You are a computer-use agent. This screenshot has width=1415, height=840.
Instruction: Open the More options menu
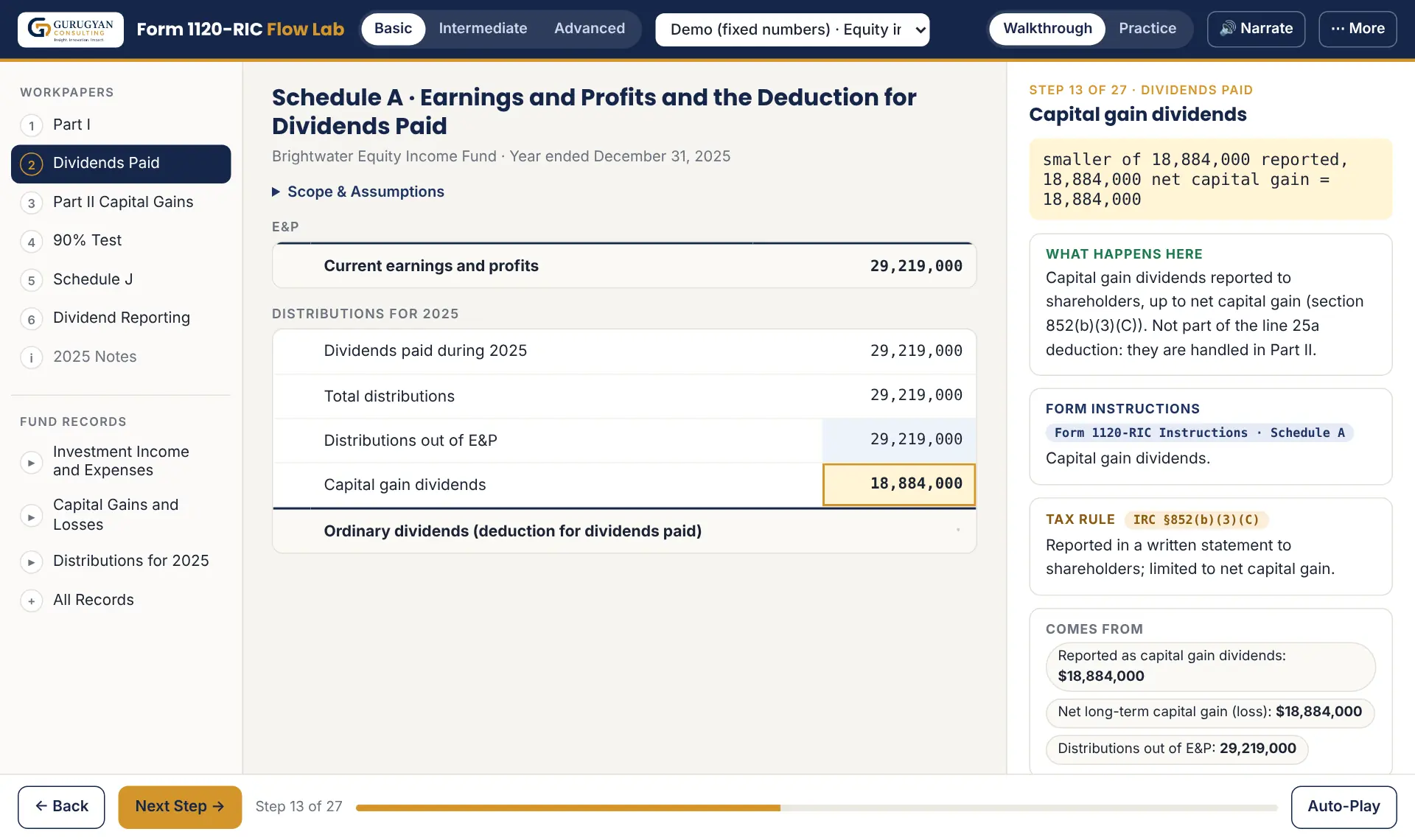[1358, 29]
